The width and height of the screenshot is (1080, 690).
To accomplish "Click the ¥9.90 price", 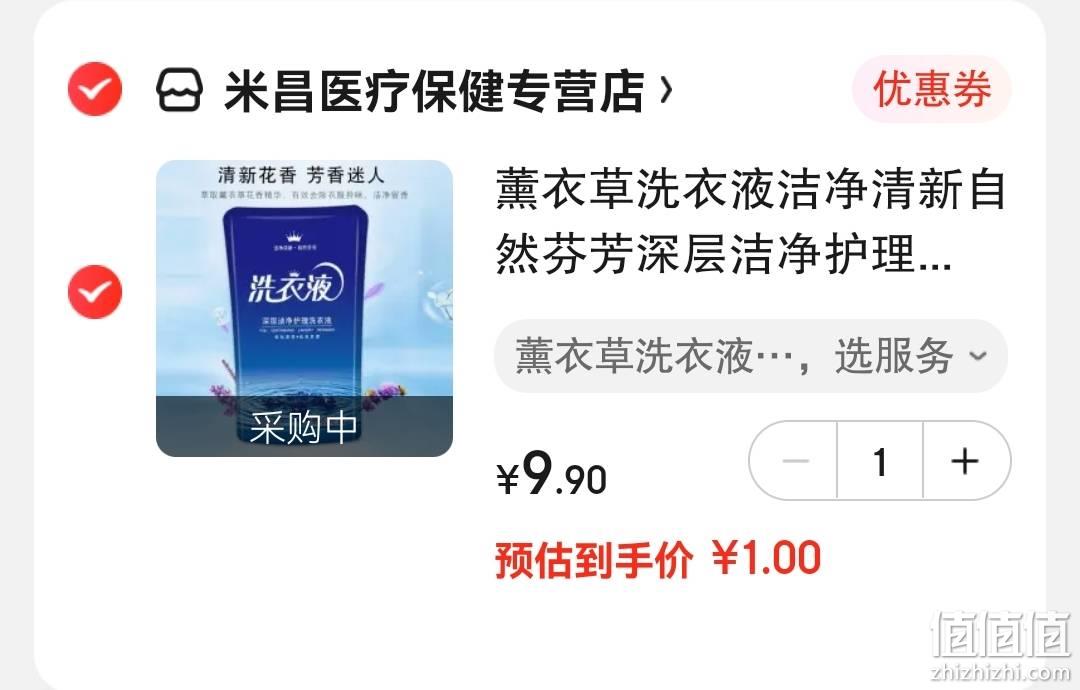I will click(551, 474).
